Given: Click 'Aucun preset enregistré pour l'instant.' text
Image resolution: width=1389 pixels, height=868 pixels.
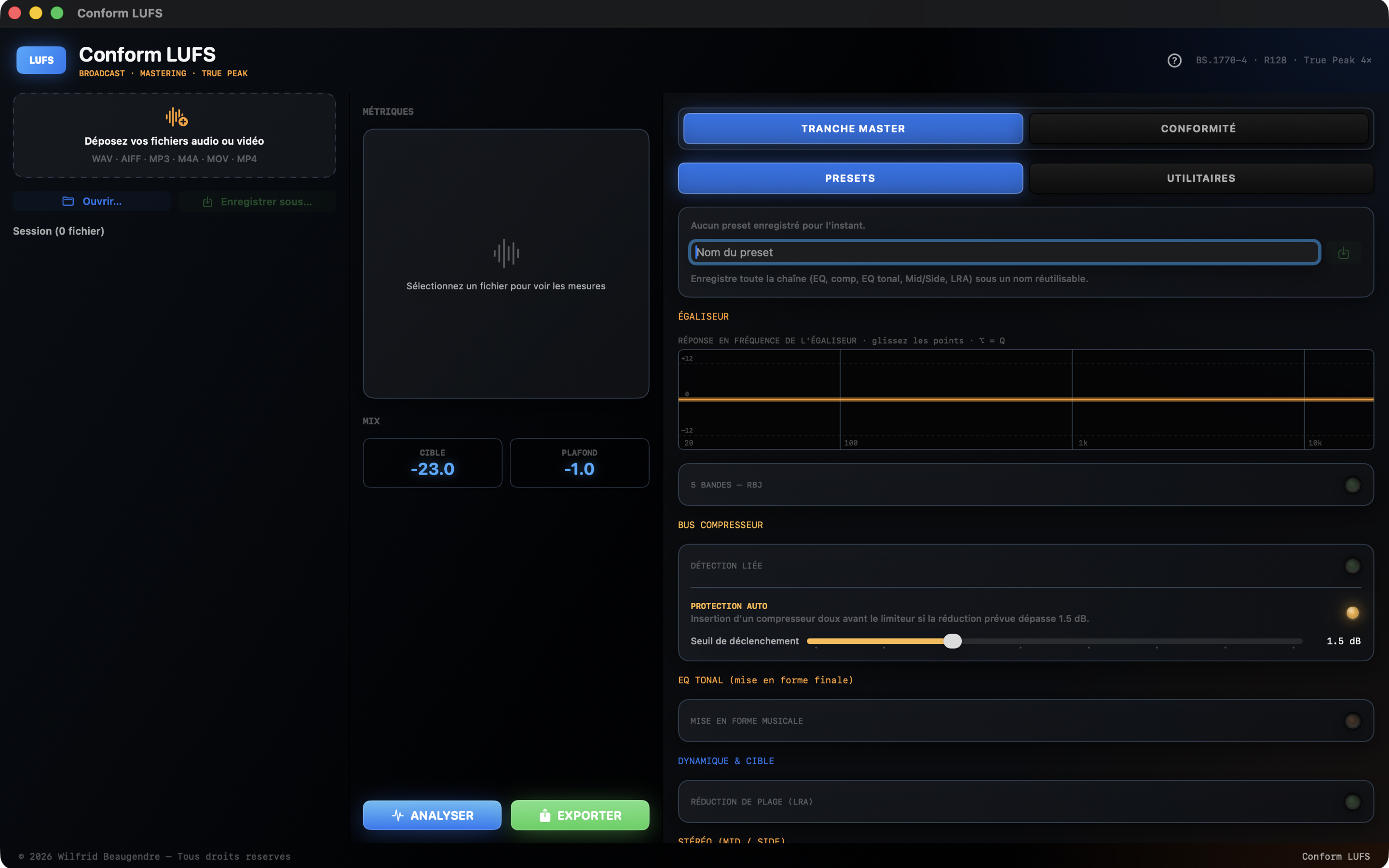Looking at the screenshot, I should tap(778, 226).
